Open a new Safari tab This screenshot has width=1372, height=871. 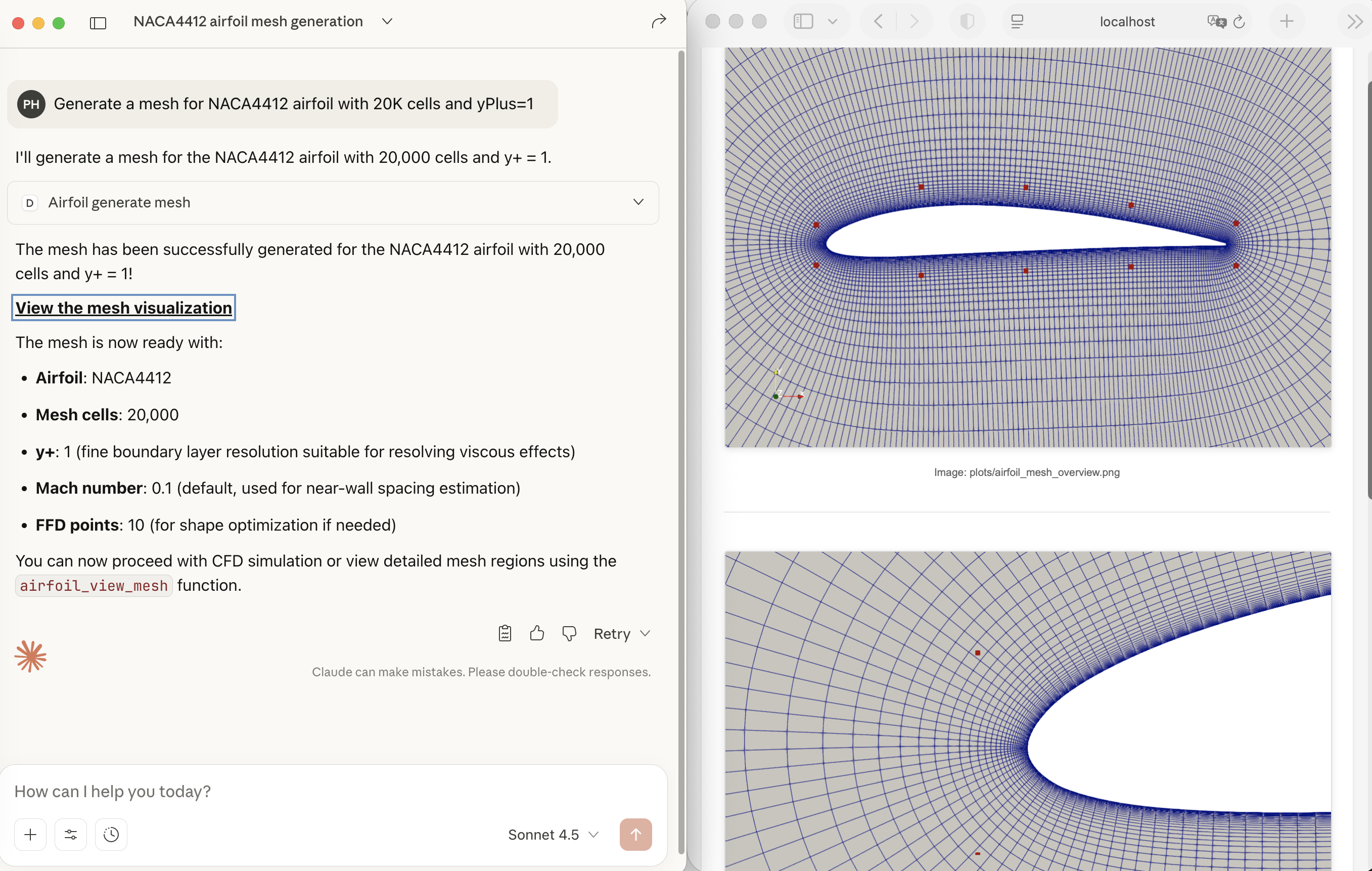coord(1287,22)
